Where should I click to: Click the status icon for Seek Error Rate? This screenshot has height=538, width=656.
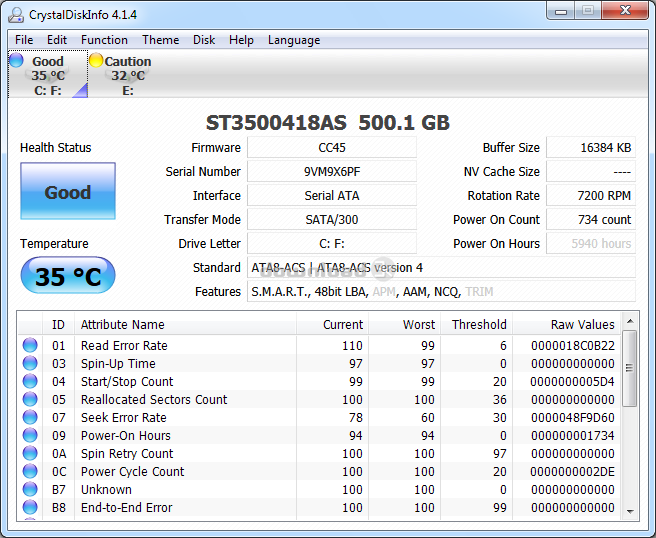(30, 417)
